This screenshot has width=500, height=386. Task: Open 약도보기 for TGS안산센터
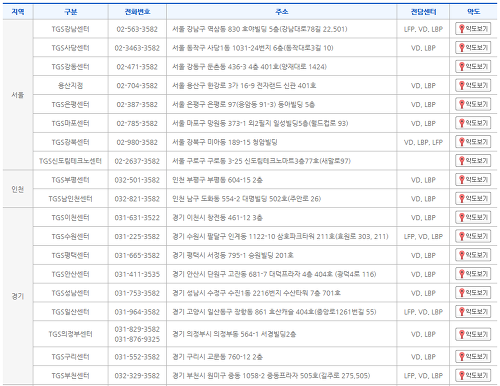click(473, 274)
